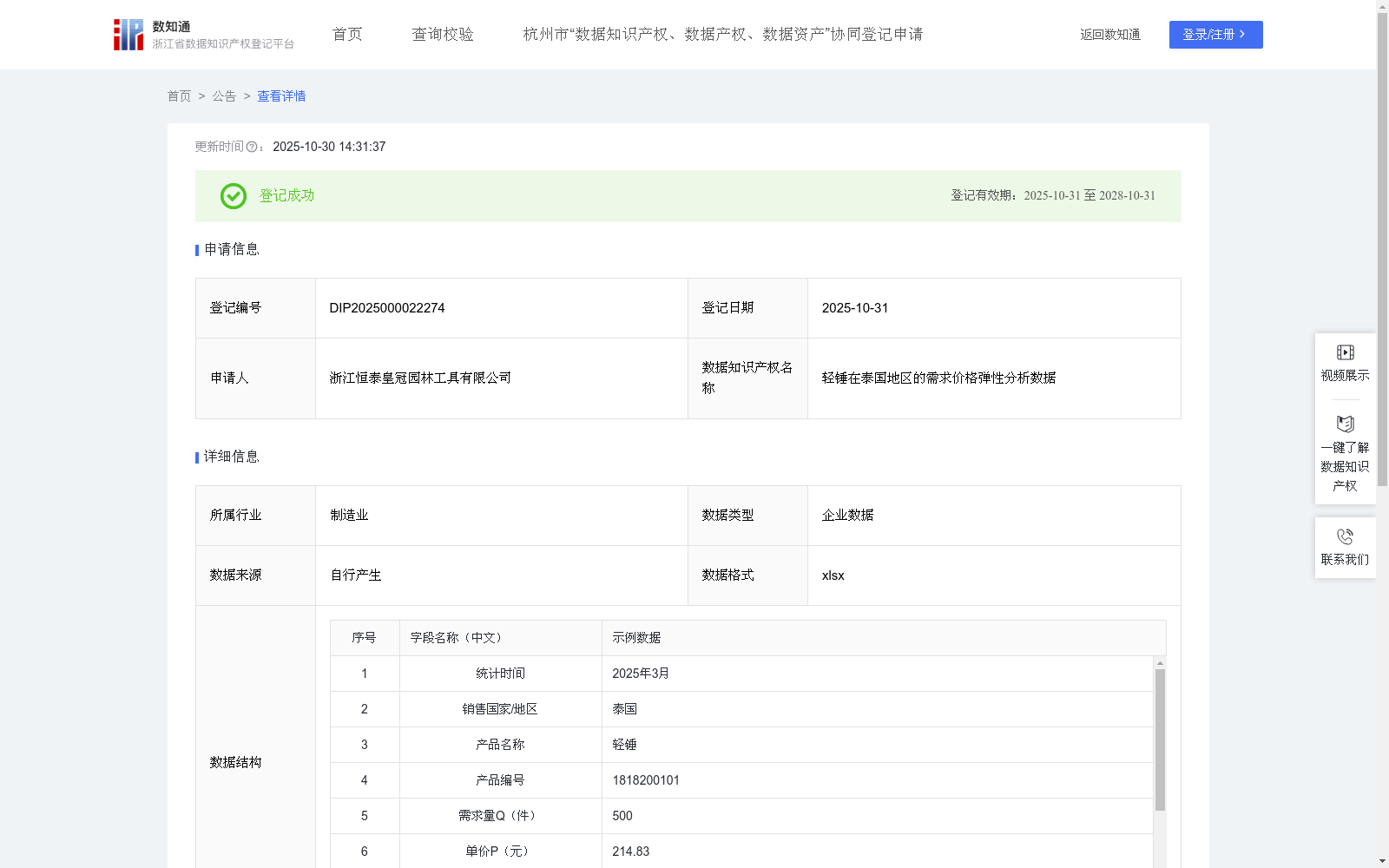Click the 2025-10-31 registration date value
1389x868 pixels.
click(x=855, y=308)
